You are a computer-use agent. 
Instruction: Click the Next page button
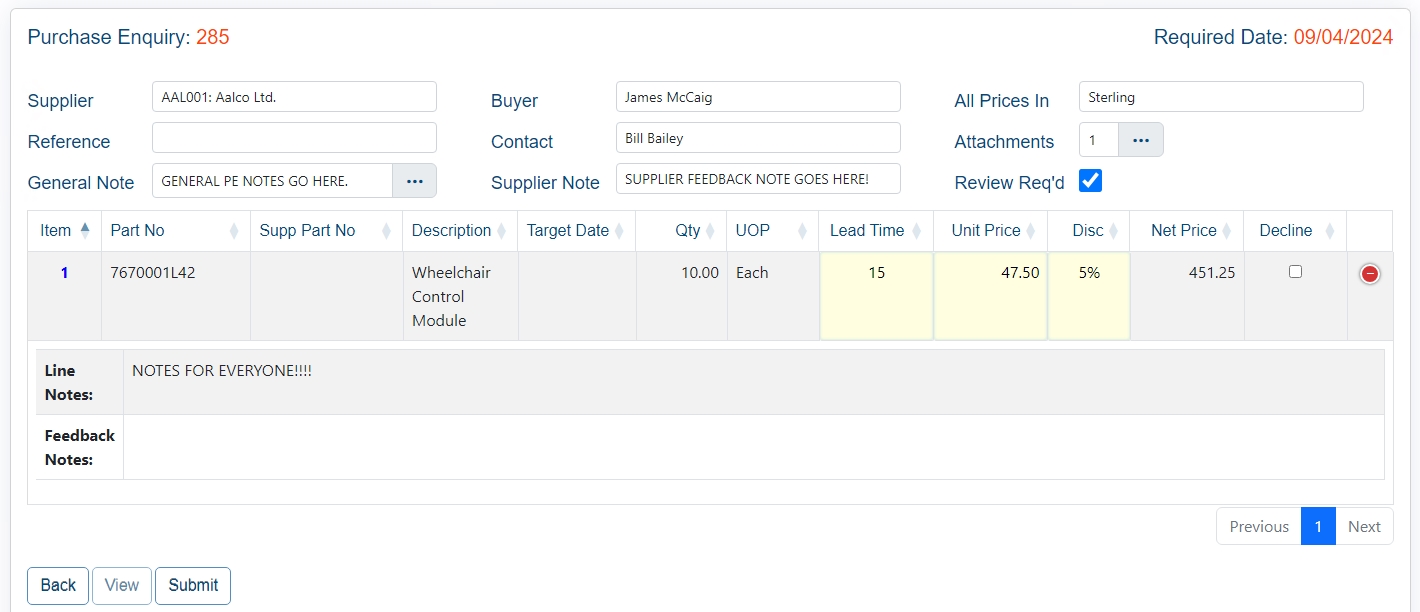pos(1363,526)
